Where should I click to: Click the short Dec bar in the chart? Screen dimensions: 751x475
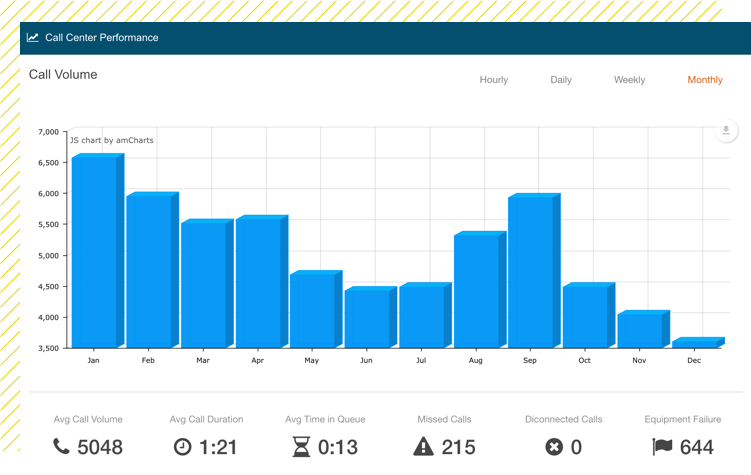pyautogui.click(x=698, y=342)
